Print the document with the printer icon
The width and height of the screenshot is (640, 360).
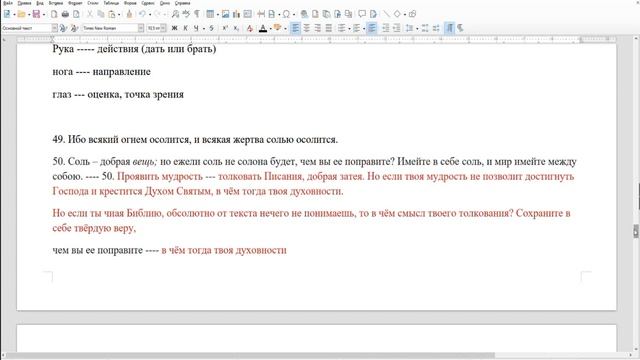65,14
